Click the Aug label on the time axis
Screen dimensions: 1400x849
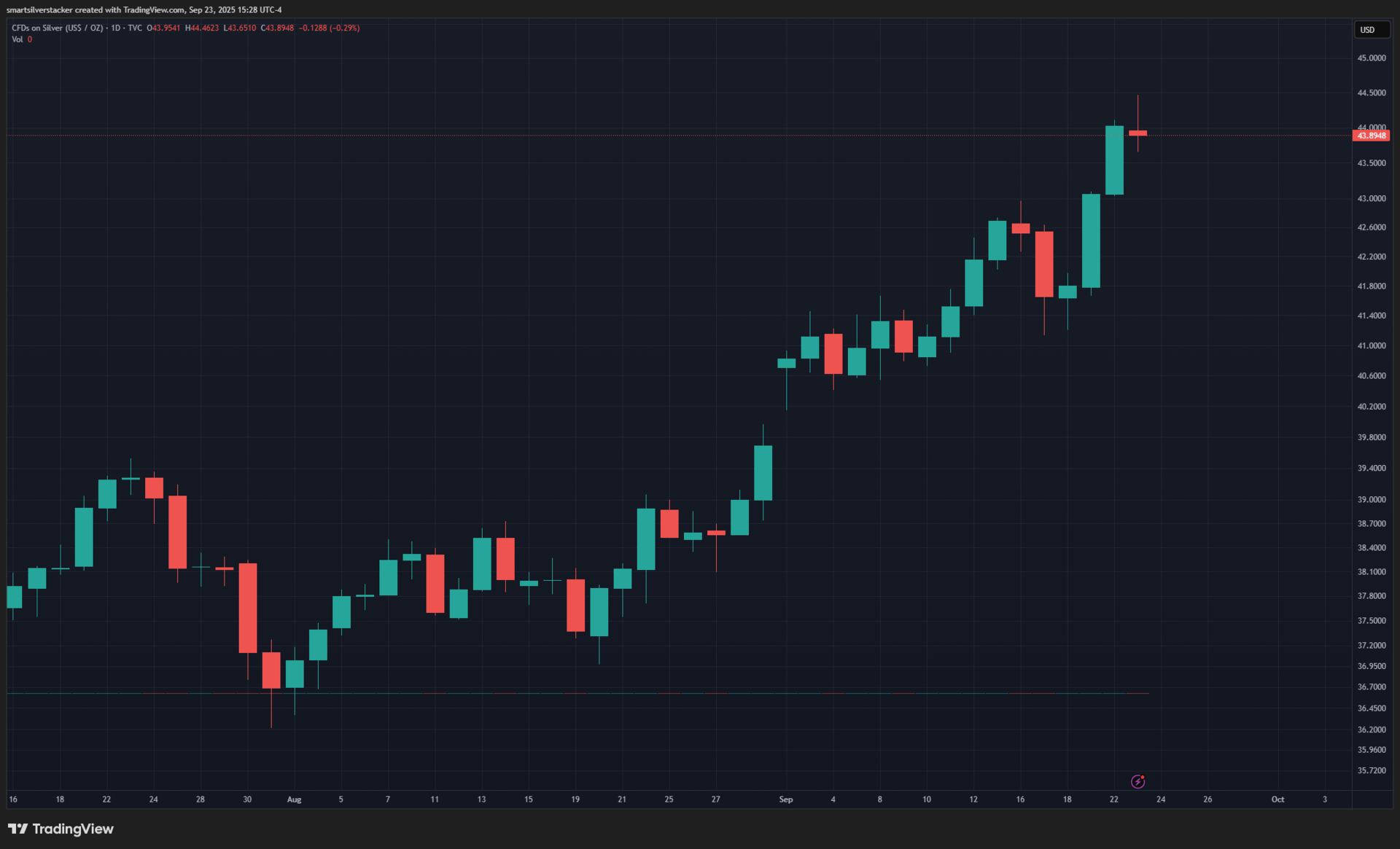tap(294, 799)
